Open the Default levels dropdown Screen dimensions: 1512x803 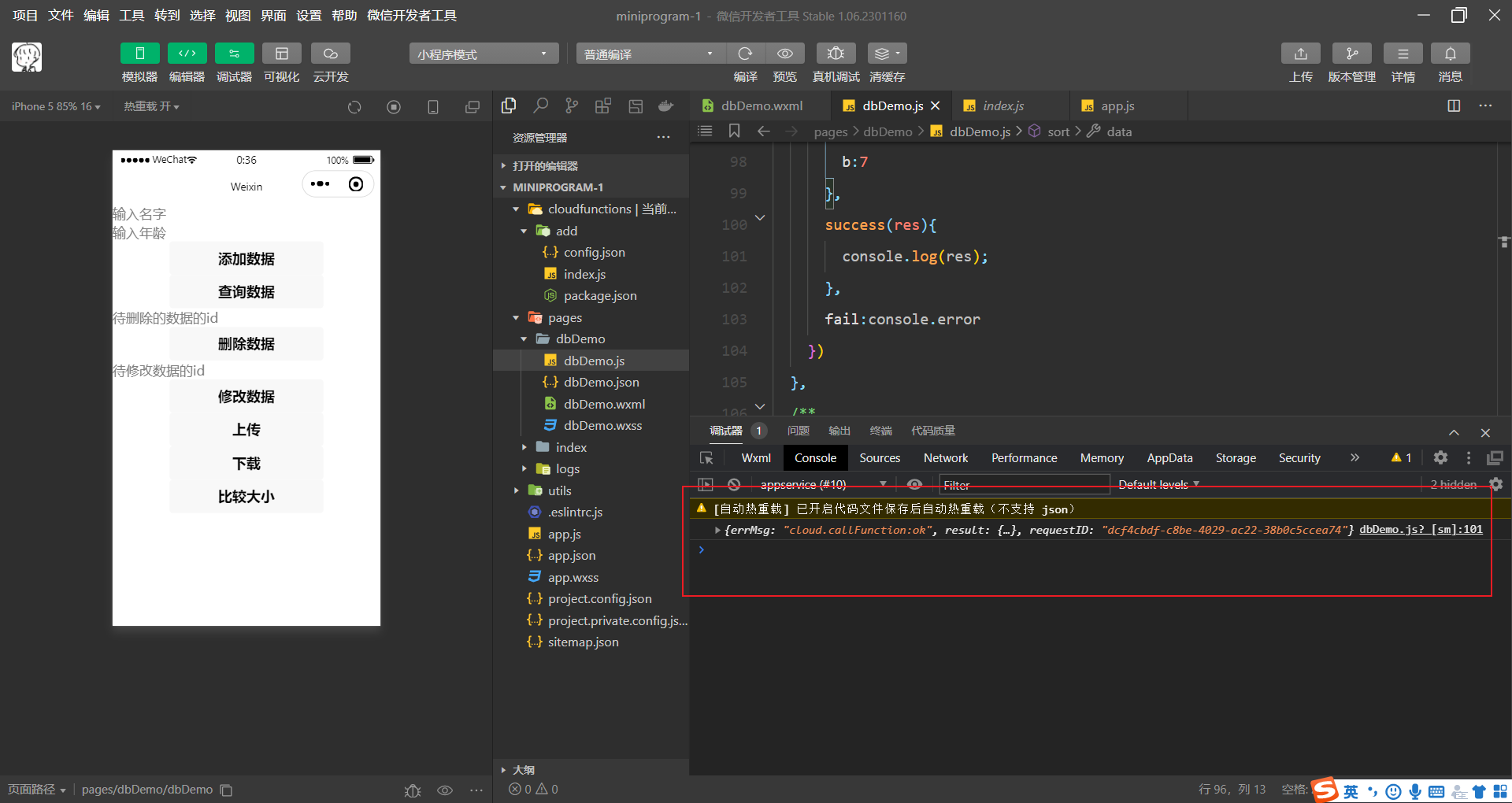coord(1158,484)
